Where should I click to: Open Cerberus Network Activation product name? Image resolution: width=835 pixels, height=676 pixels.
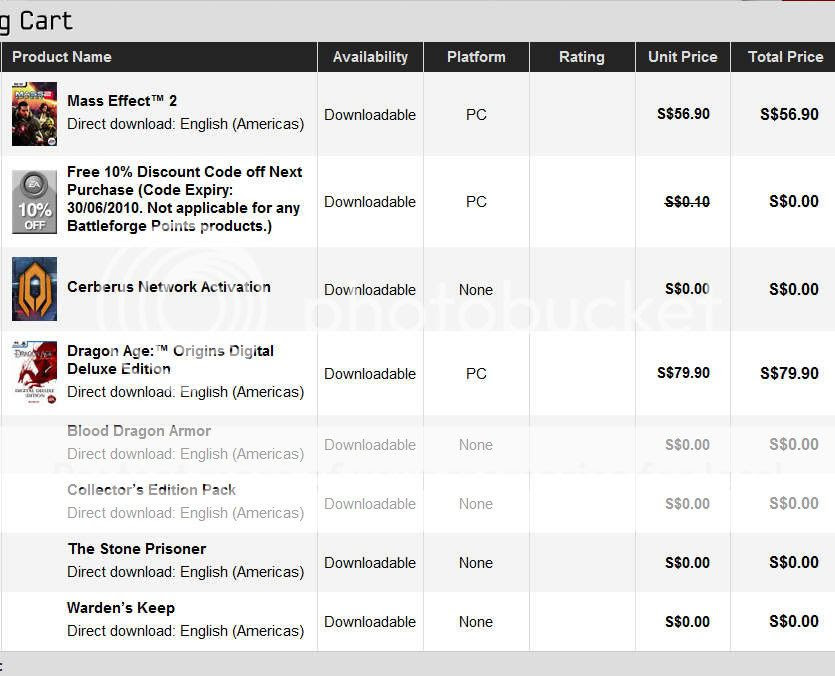pos(169,287)
